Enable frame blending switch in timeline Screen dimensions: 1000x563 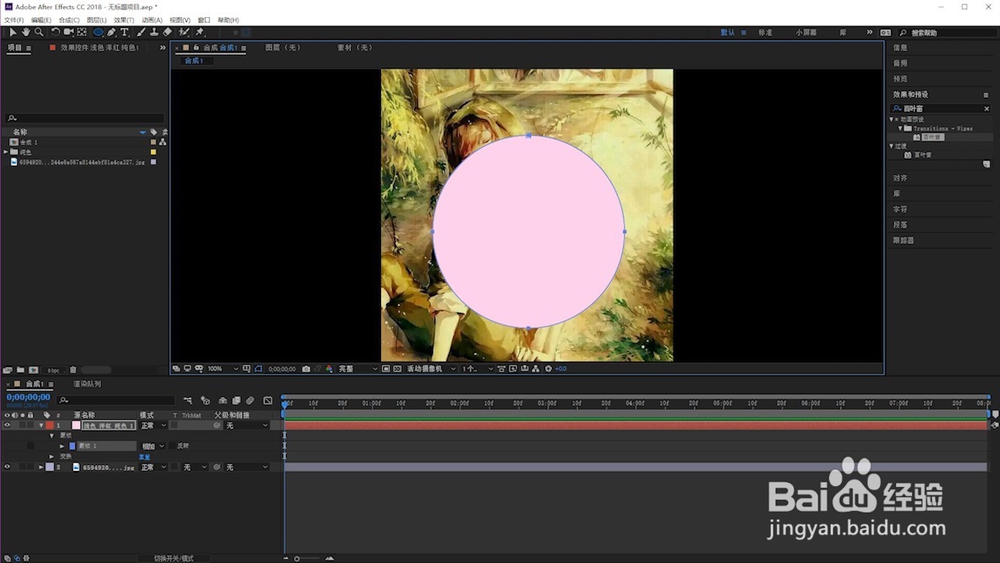[x=236, y=400]
